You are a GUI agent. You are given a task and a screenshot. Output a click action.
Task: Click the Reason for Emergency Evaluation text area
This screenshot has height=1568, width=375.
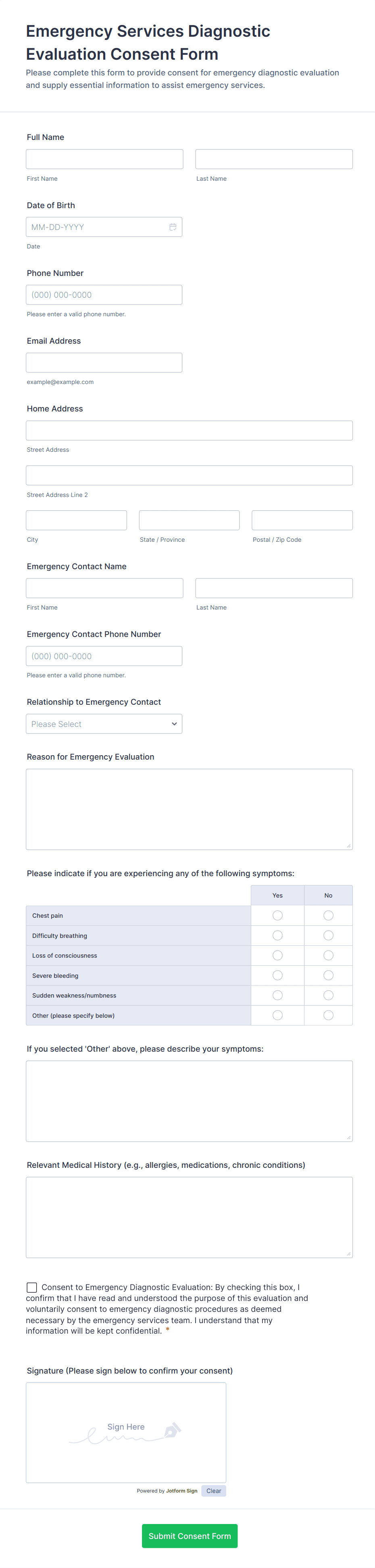pos(190,809)
